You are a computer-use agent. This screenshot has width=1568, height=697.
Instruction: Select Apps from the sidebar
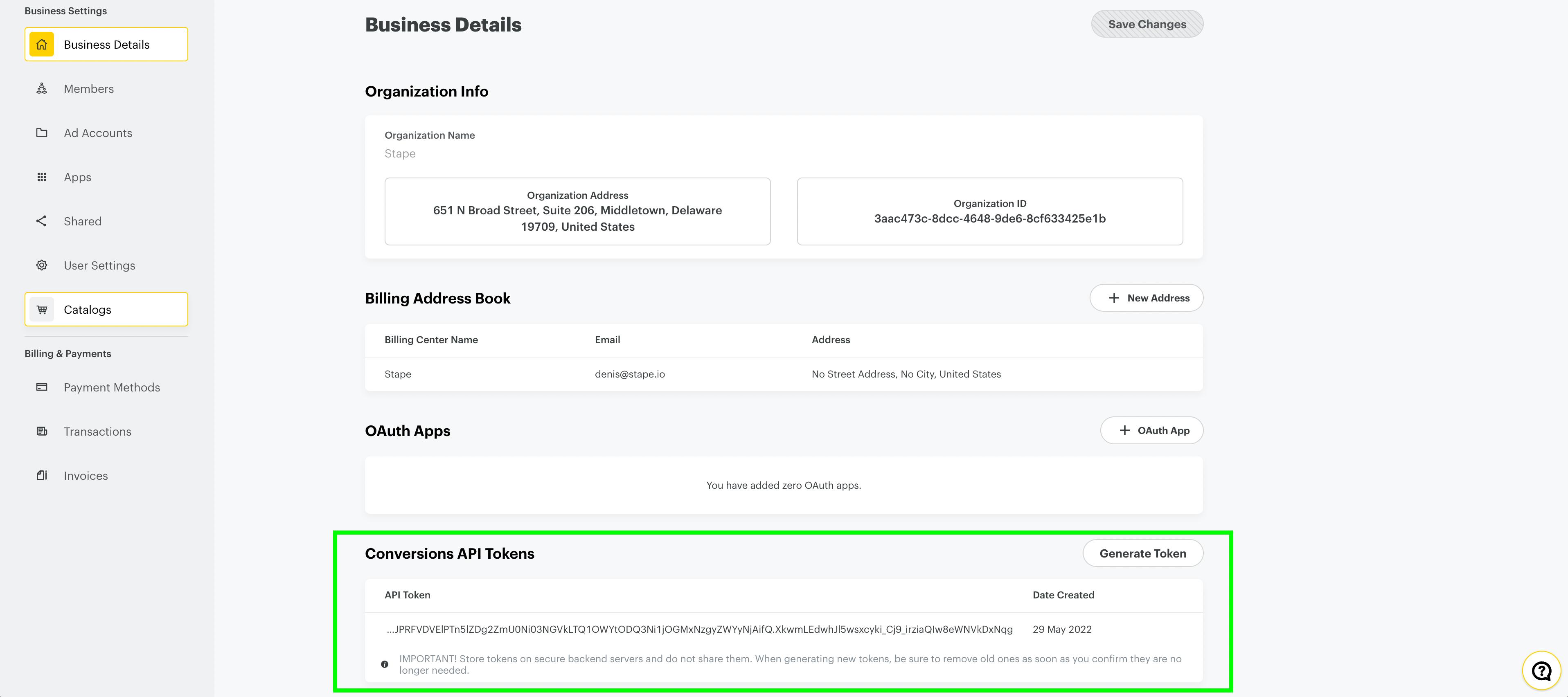click(106, 177)
